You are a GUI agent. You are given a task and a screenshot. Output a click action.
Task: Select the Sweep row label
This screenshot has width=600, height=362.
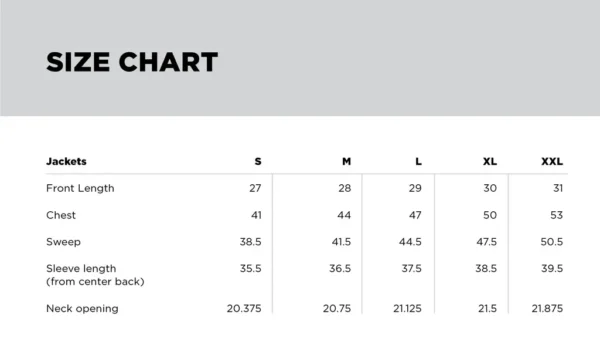pyautogui.click(x=63, y=242)
